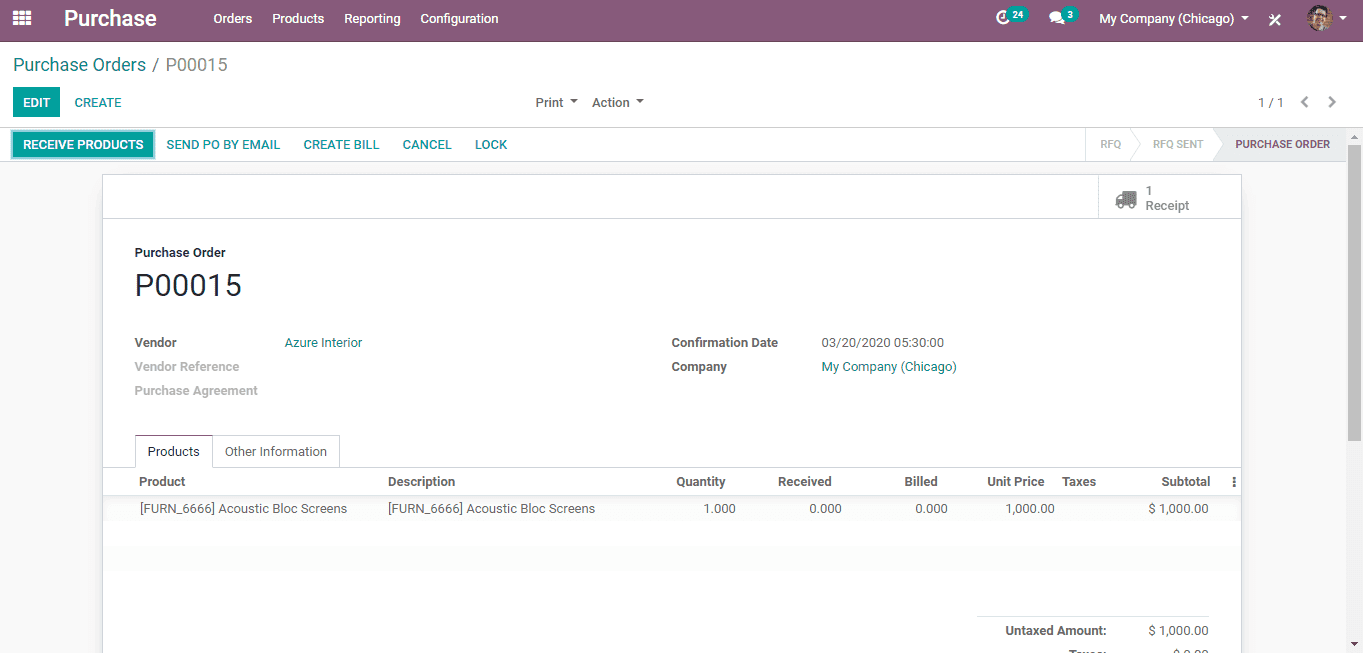The height and width of the screenshot is (653, 1363).
Task: Click the row subtotal $ 1,000.00
Action: [x=1178, y=509]
